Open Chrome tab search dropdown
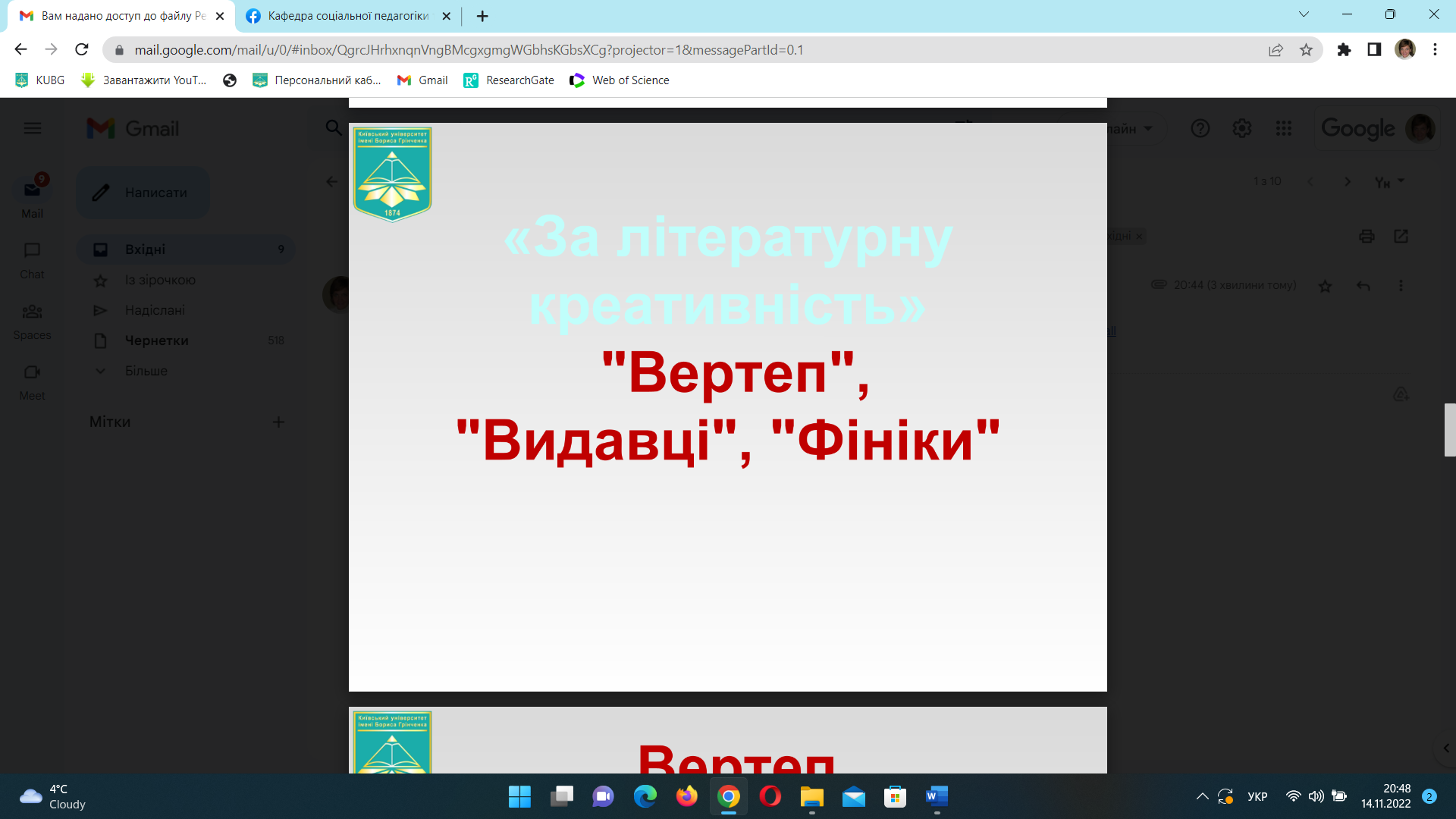 point(1304,14)
